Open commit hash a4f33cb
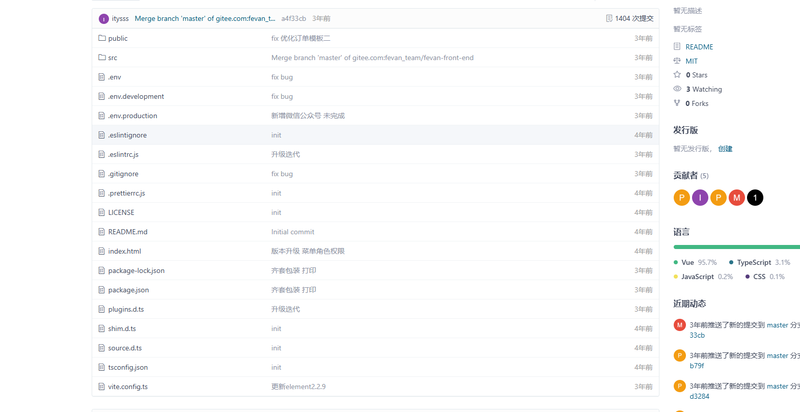The height and width of the screenshot is (412, 800). click(x=294, y=18)
